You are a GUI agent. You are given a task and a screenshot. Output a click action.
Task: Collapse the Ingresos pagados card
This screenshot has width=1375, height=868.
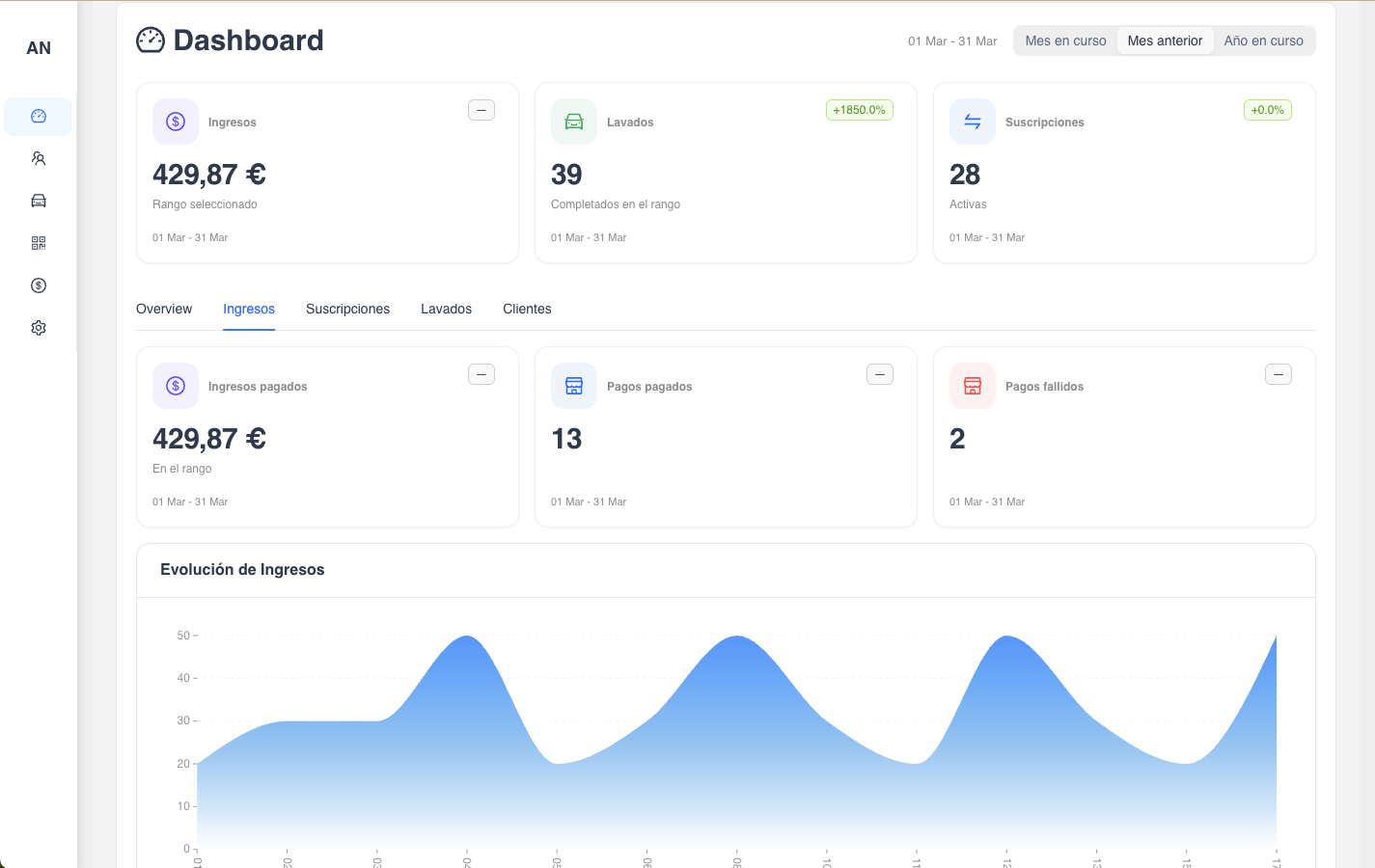(481, 373)
